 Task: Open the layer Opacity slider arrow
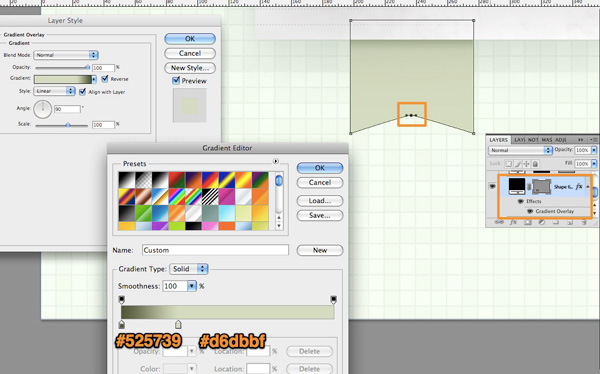coord(594,150)
